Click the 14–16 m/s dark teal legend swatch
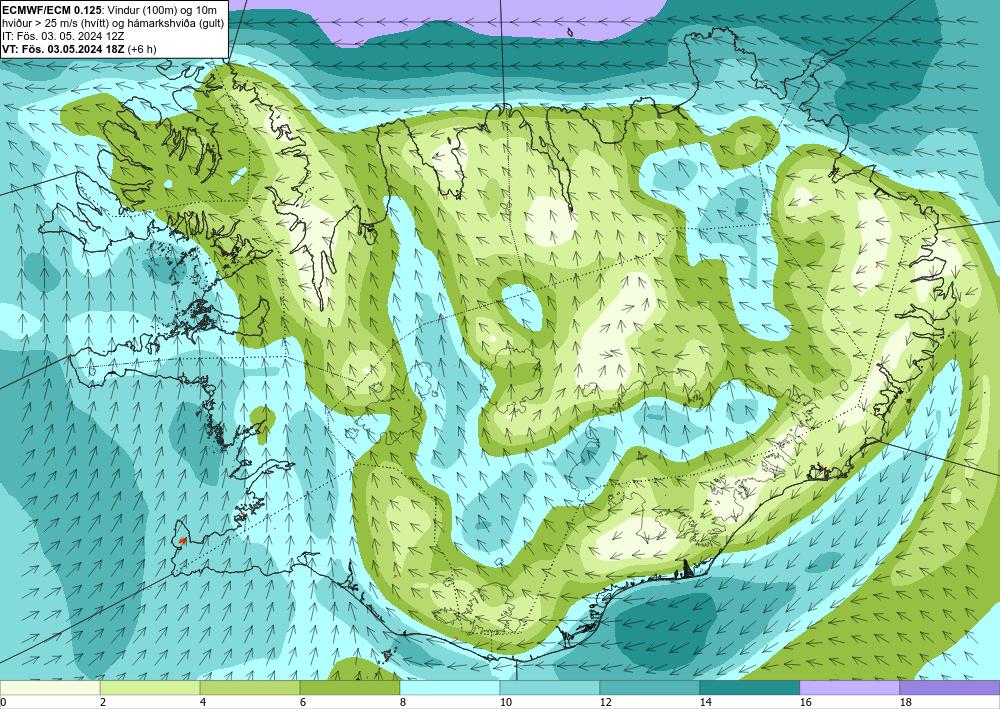The image size is (1000, 709). point(749,688)
